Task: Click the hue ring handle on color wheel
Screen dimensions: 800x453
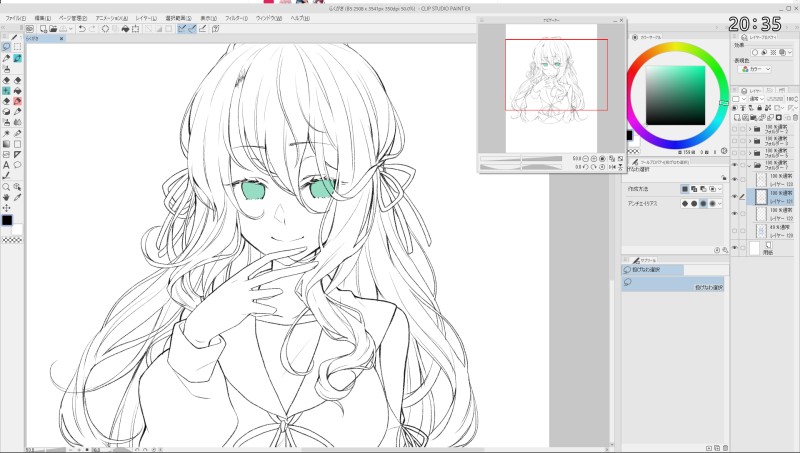Action: point(723,103)
